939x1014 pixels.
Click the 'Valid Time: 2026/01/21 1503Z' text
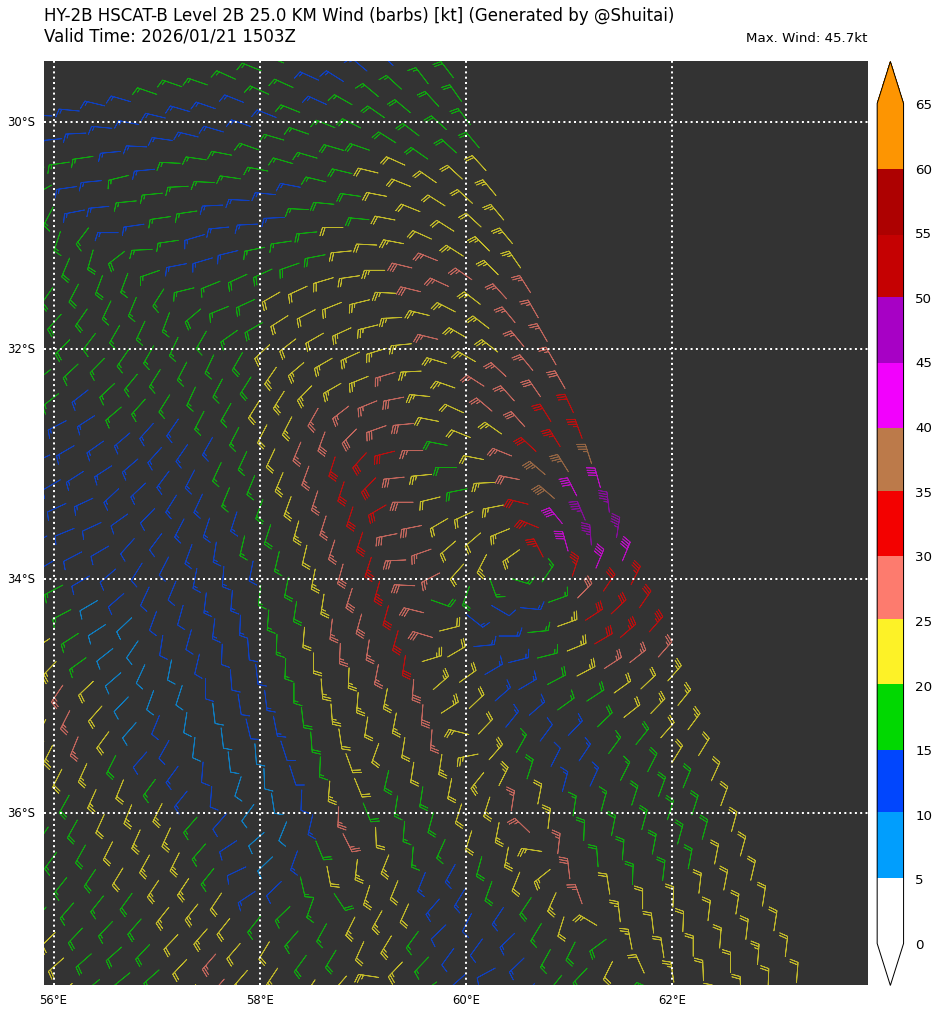click(170, 37)
